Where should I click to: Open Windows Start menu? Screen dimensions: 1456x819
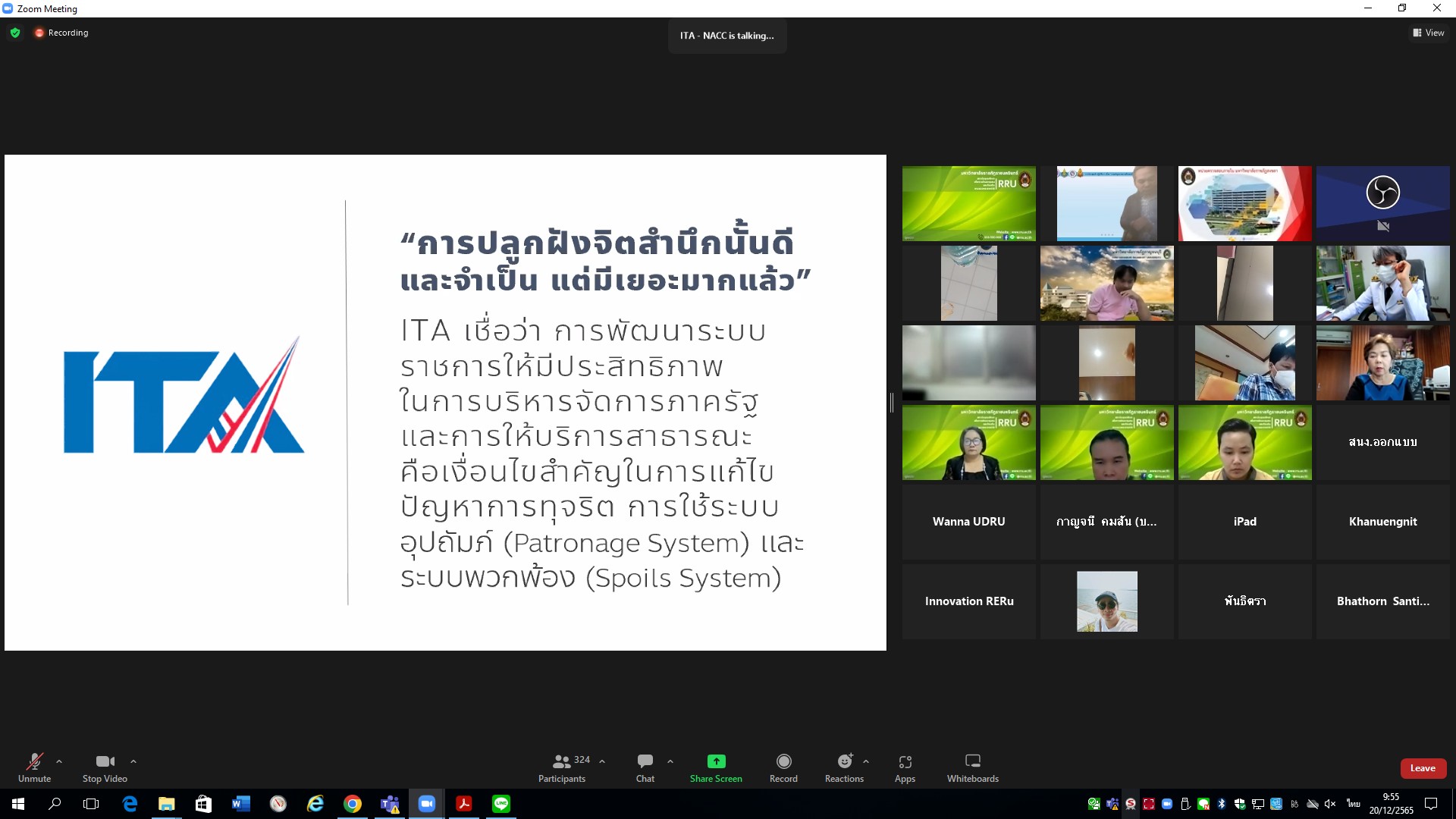coord(18,804)
